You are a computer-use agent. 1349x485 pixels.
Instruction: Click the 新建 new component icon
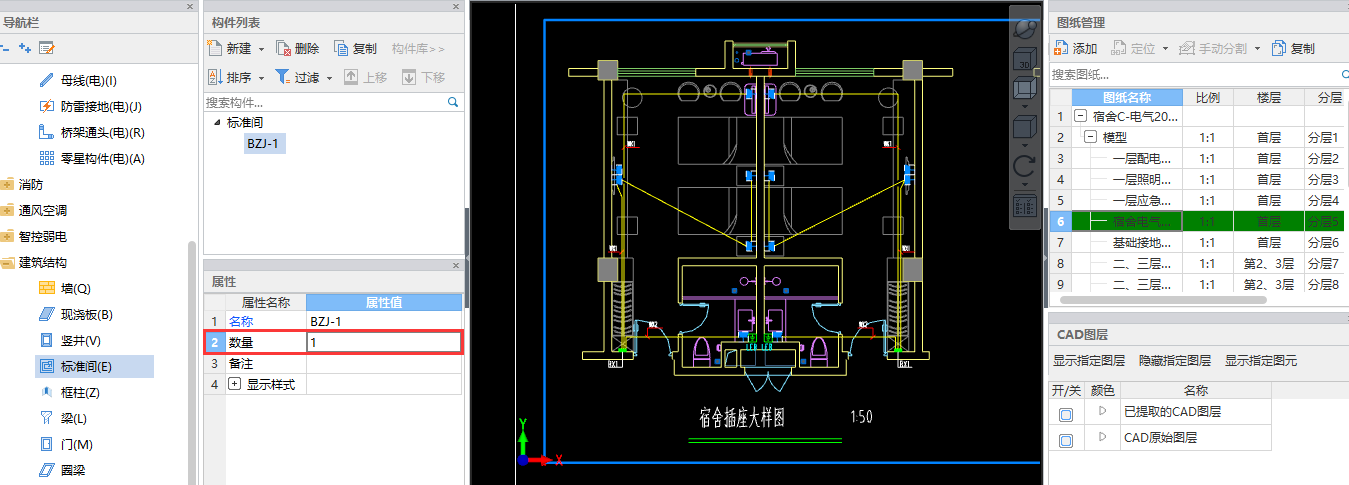tap(215, 48)
